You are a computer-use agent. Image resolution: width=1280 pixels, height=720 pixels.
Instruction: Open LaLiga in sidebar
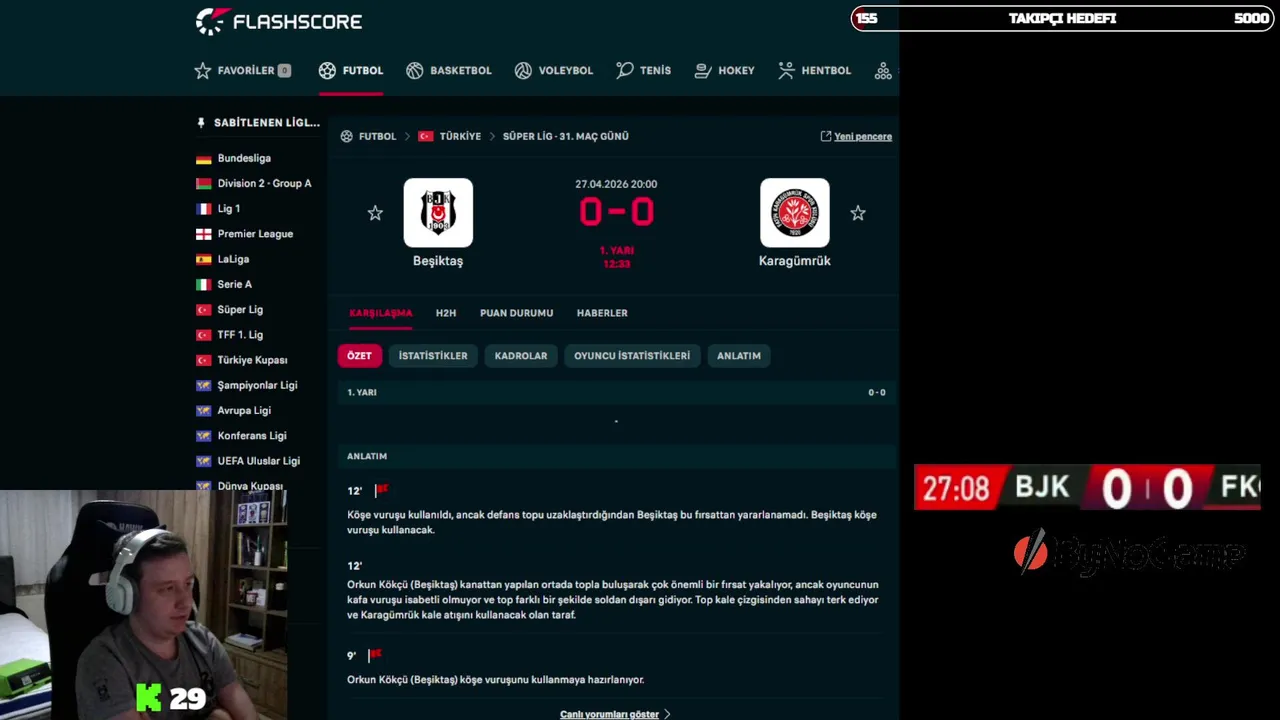[233, 259]
